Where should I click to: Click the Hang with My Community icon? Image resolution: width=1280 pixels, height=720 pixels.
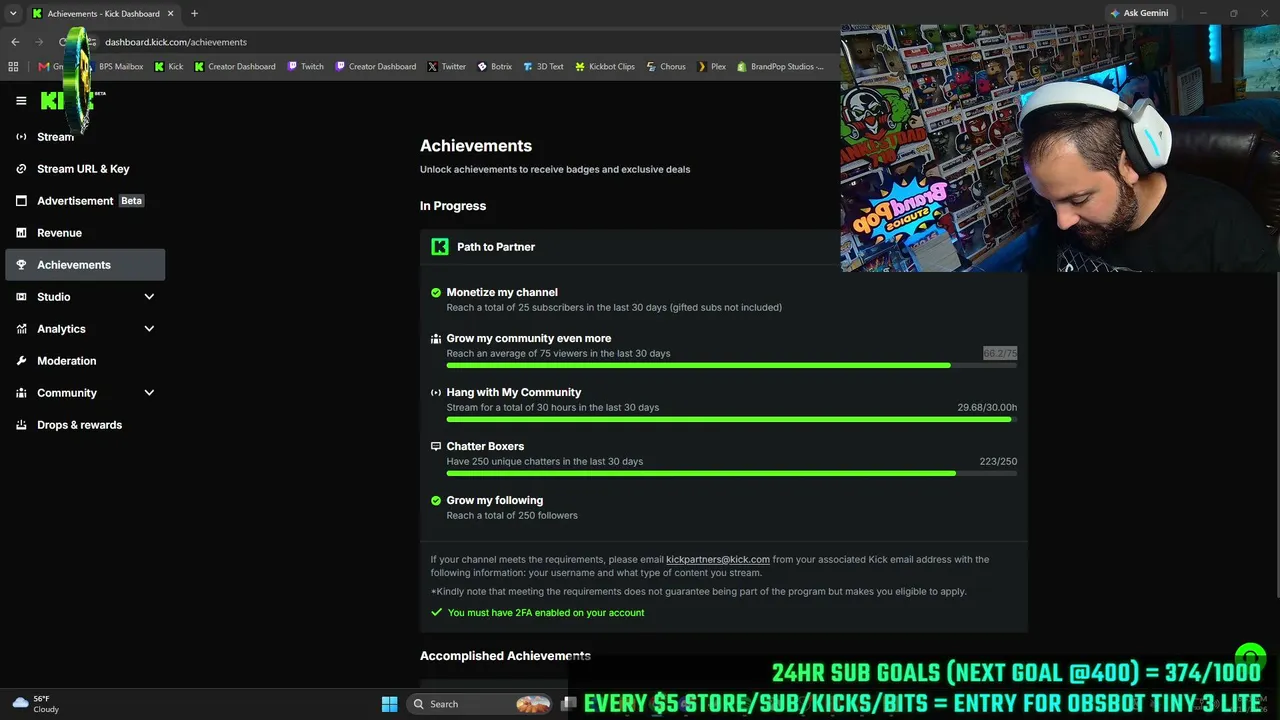click(x=436, y=393)
